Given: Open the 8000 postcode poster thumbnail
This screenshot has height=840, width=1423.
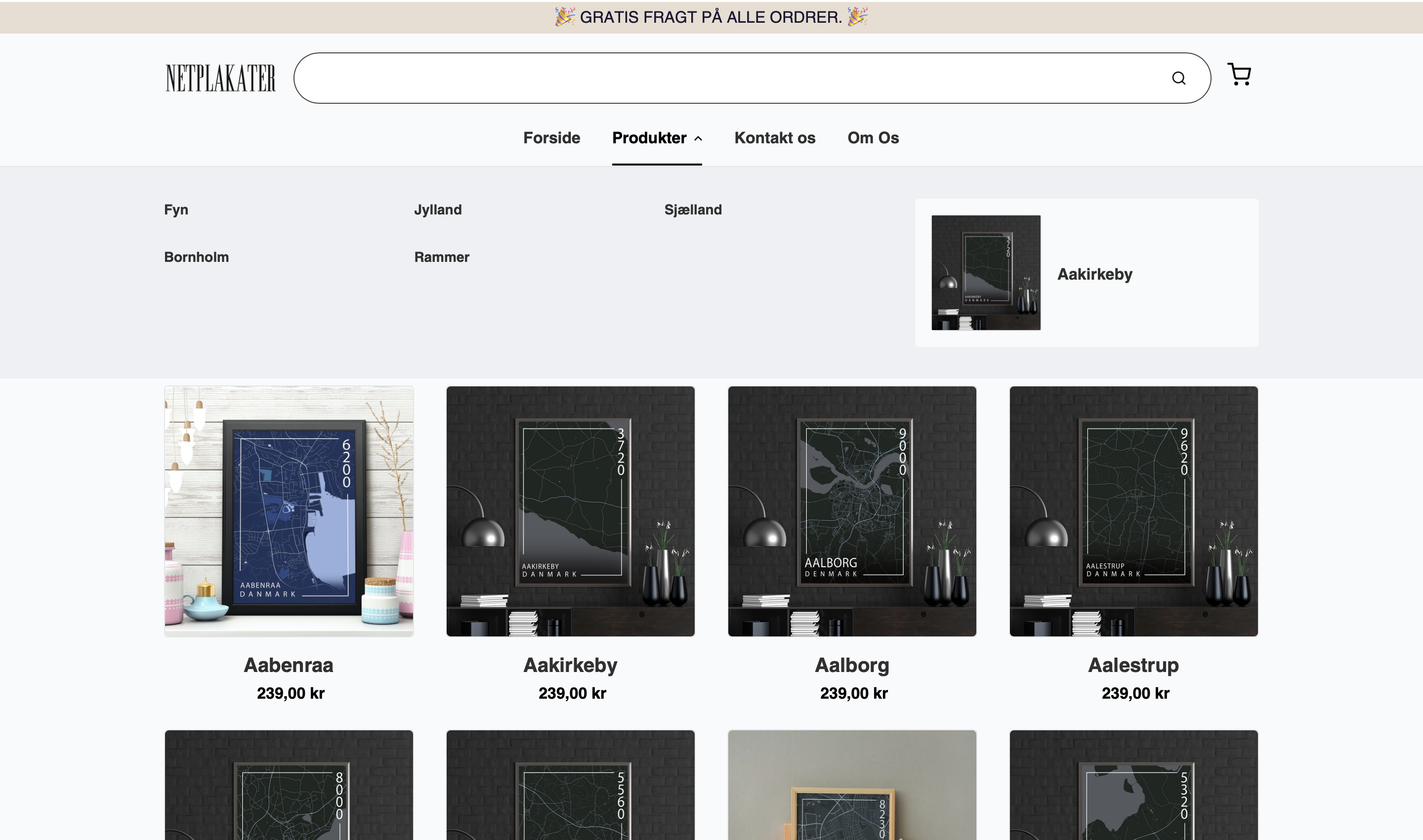Looking at the screenshot, I should click(289, 787).
